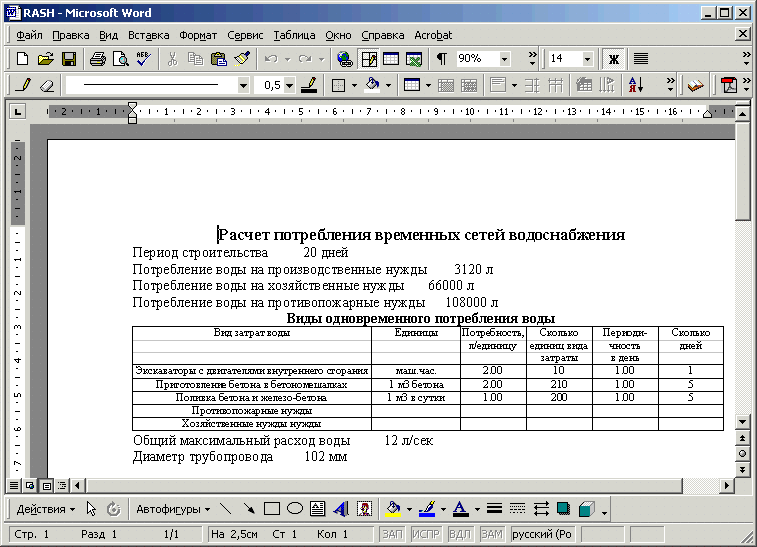Screen dimensions: 757x547
Task: Open the line weight 0,5 dropdown
Action: coord(289,86)
